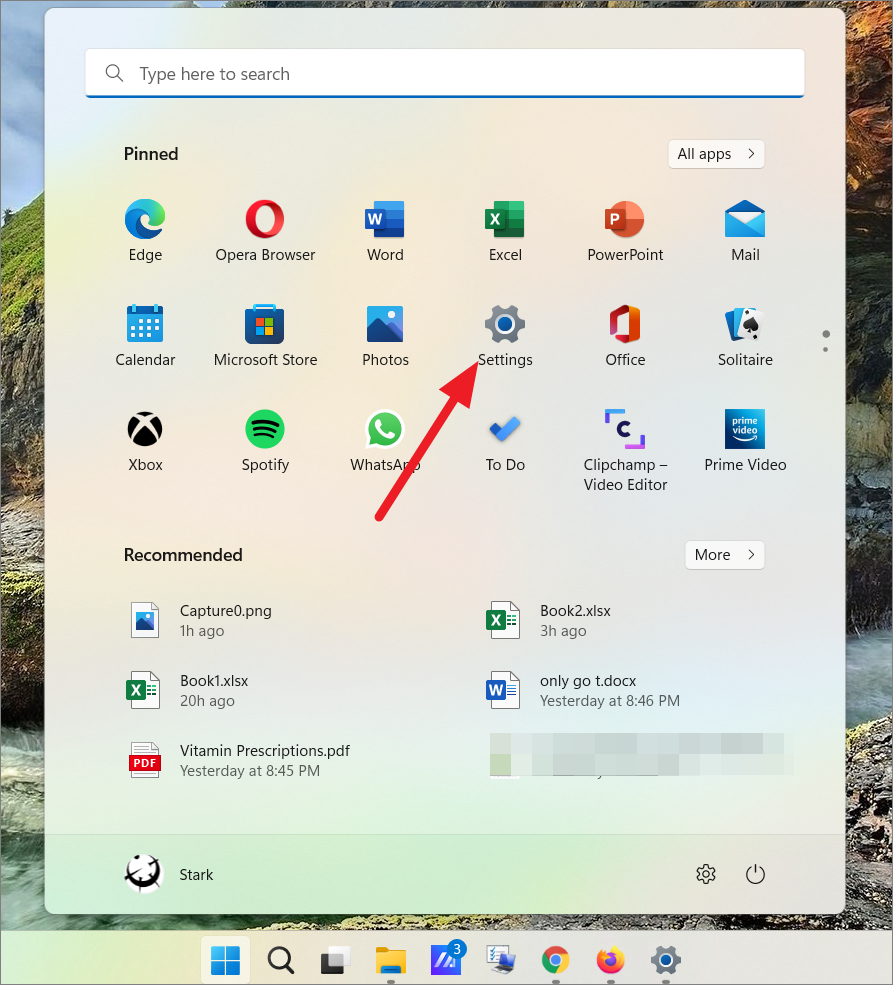The width and height of the screenshot is (893, 985).
Task: Open the Power options button
Action: pos(755,874)
